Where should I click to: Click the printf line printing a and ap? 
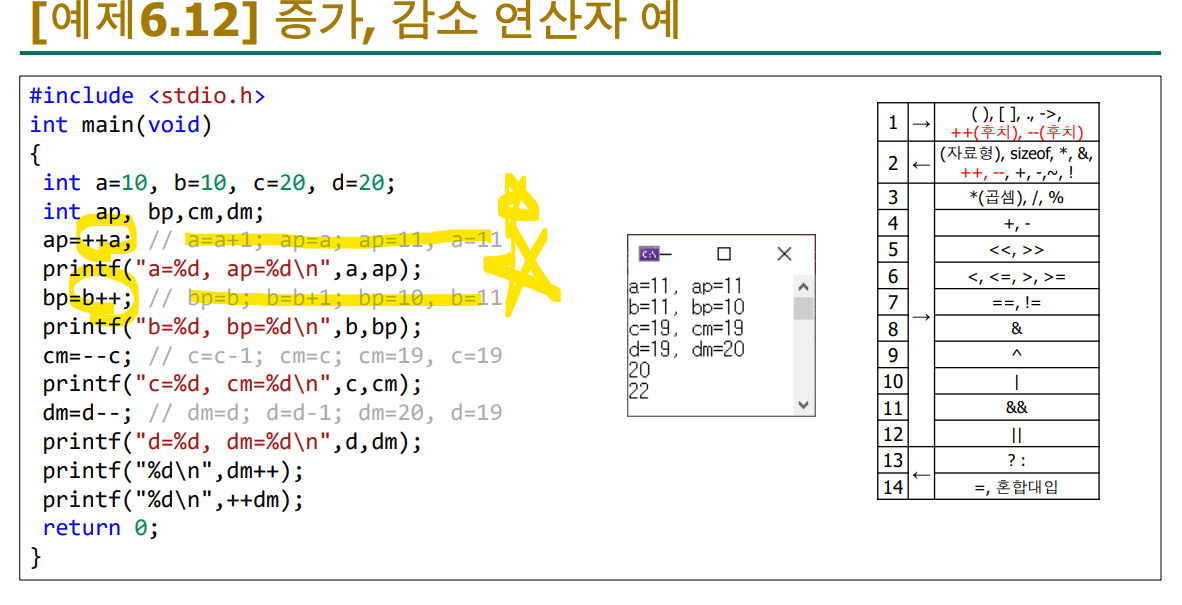pyautogui.click(x=232, y=269)
